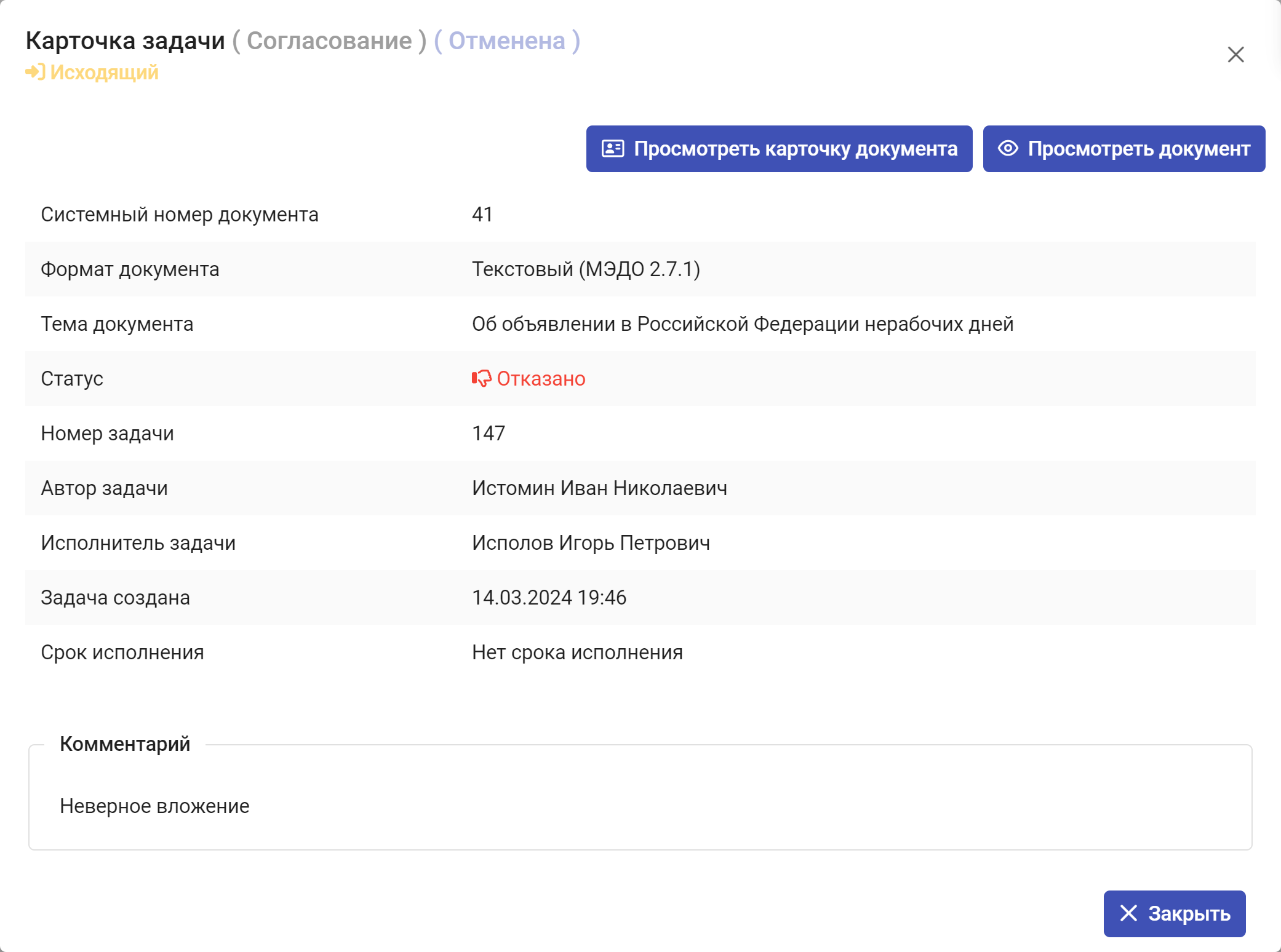Screen dimensions: 1281x952
Task: Click the thumbs-down icon next to 'Отказано'
Action: tap(481, 379)
